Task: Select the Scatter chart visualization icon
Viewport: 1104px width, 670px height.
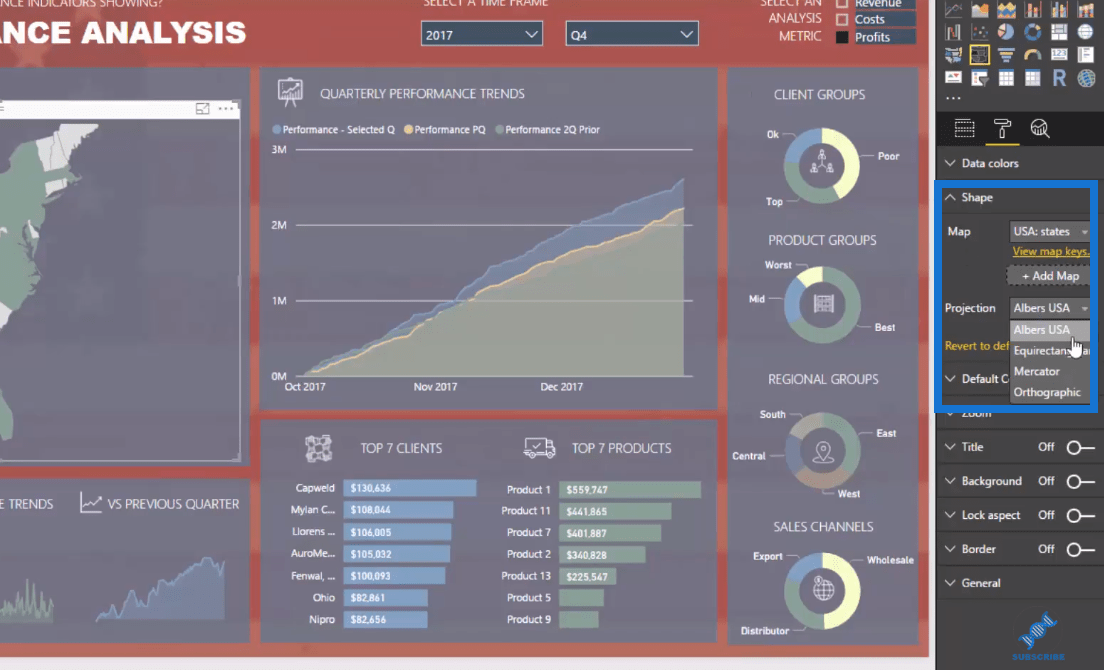Action: click(980, 32)
